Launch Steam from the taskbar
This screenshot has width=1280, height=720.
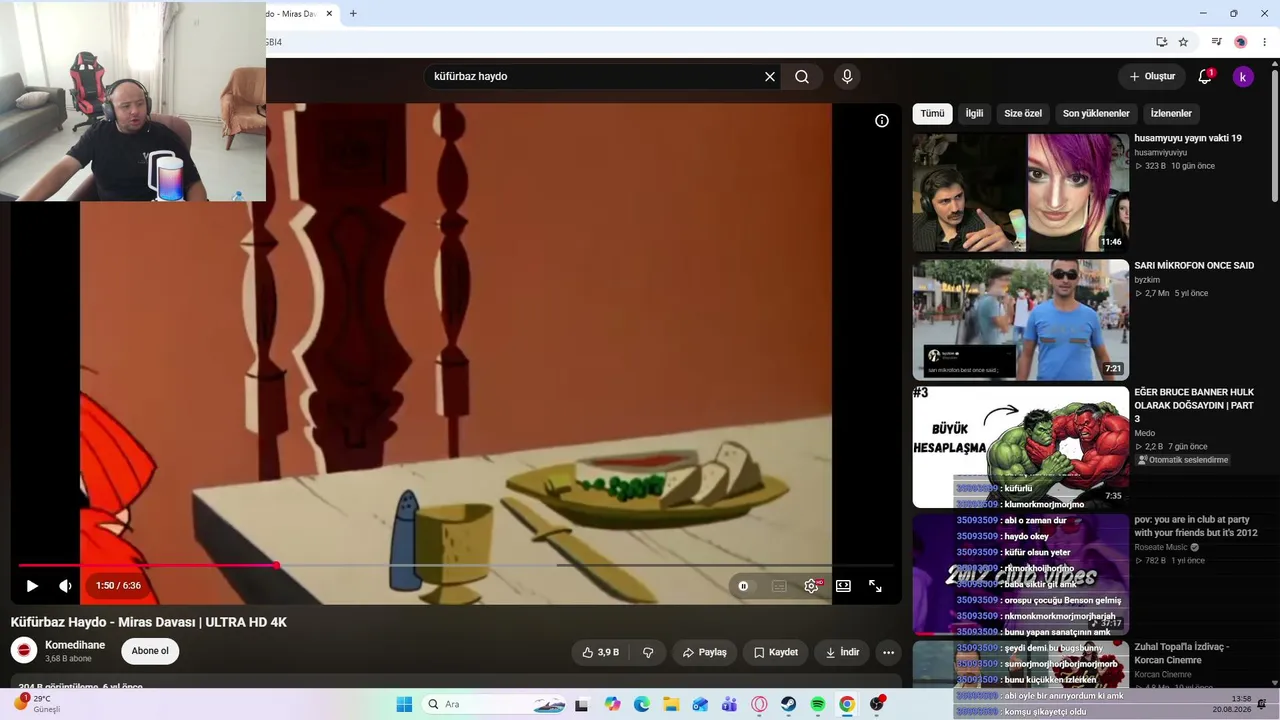coord(789,704)
